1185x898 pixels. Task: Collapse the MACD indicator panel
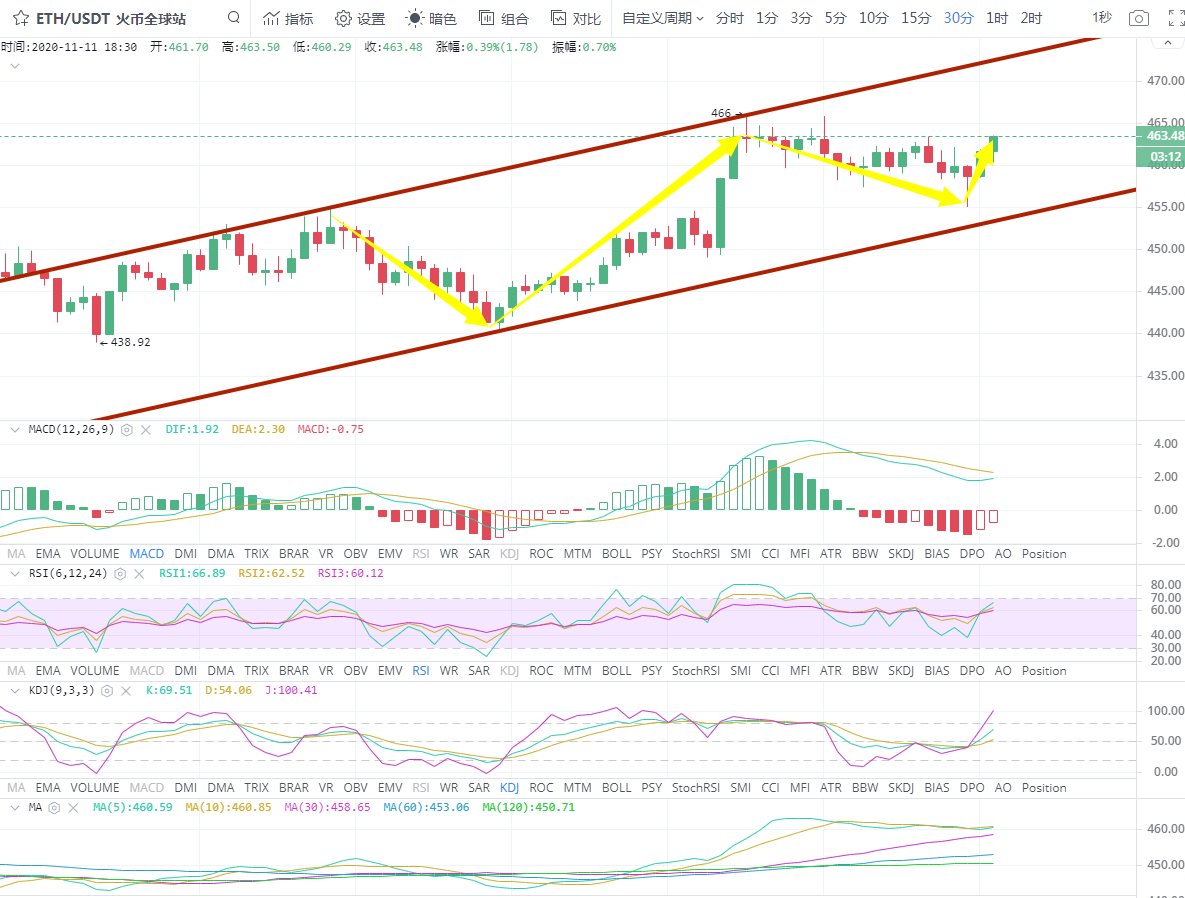pos(14,429)
